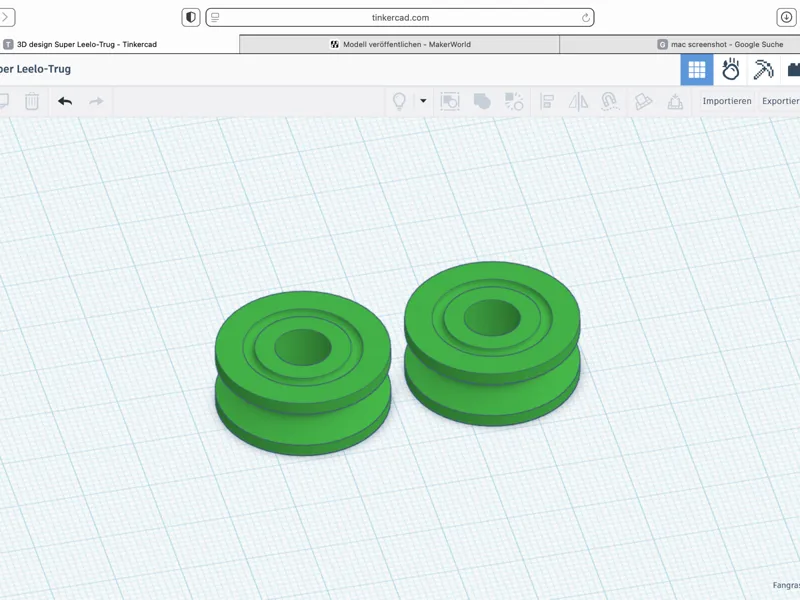Click the redo arrow in the toolbar
The image size is (800, 600).
coord(96,101)
